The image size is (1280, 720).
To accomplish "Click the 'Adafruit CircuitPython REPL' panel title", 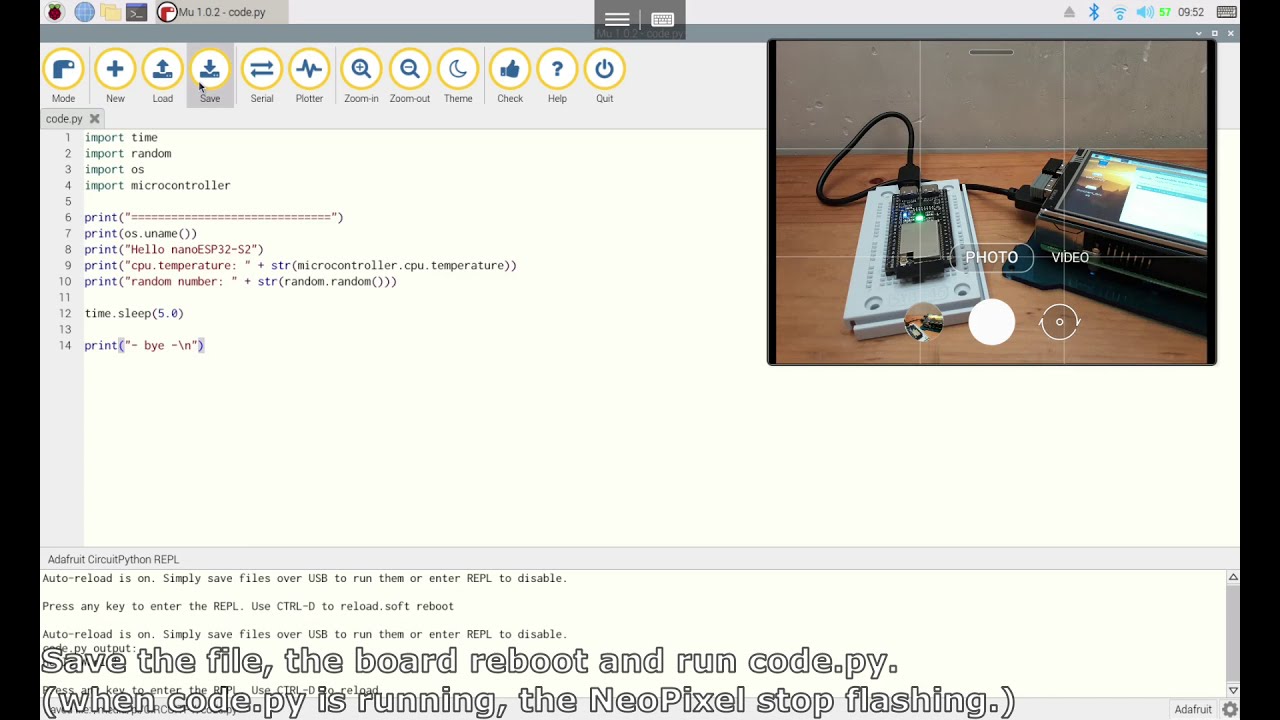I will click(113, 560).
